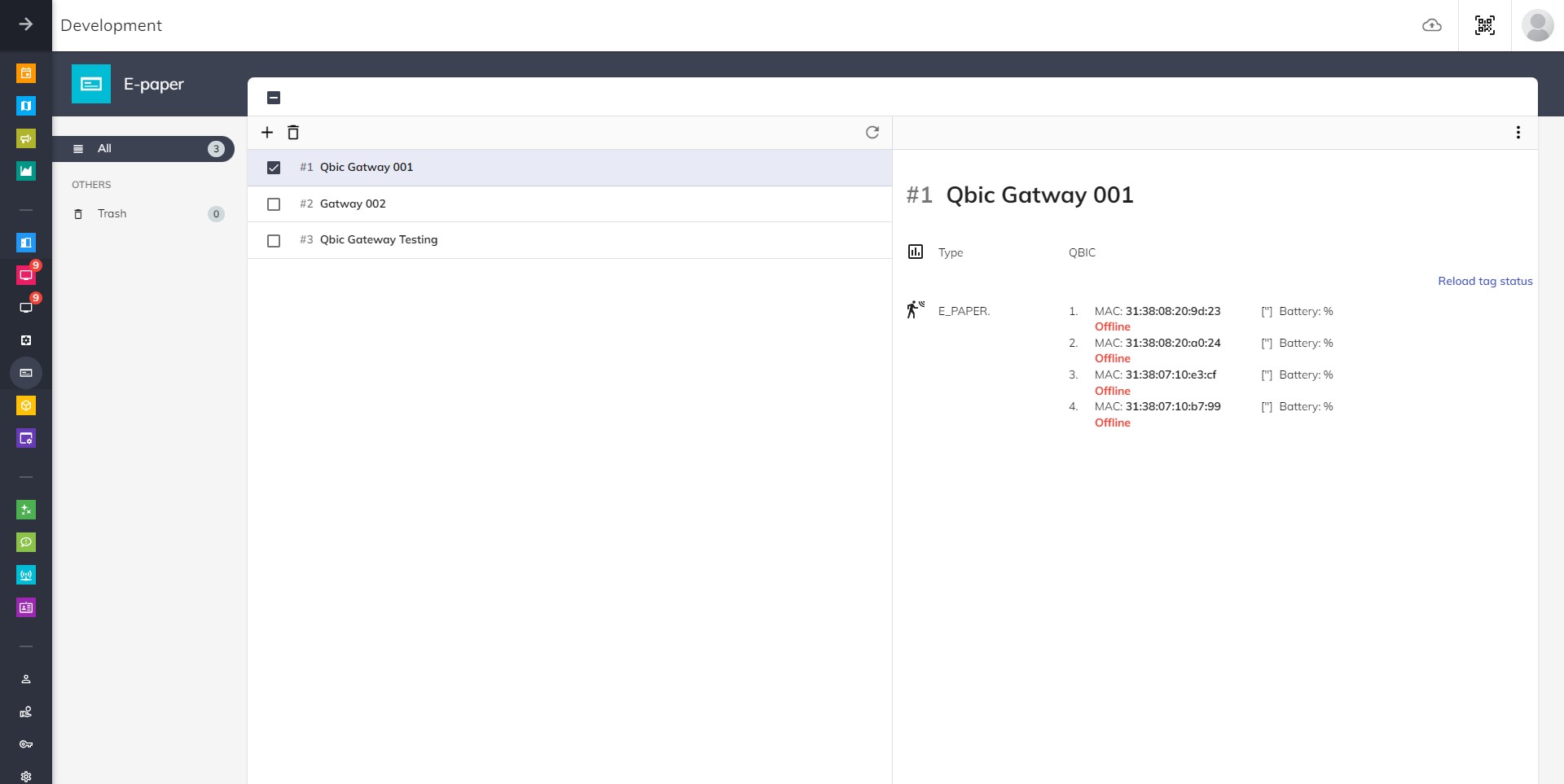Image resolution: width=1564 pixels, height=784 pixels.
Task: Refresh the gateway list
Action: click(872, 133)
